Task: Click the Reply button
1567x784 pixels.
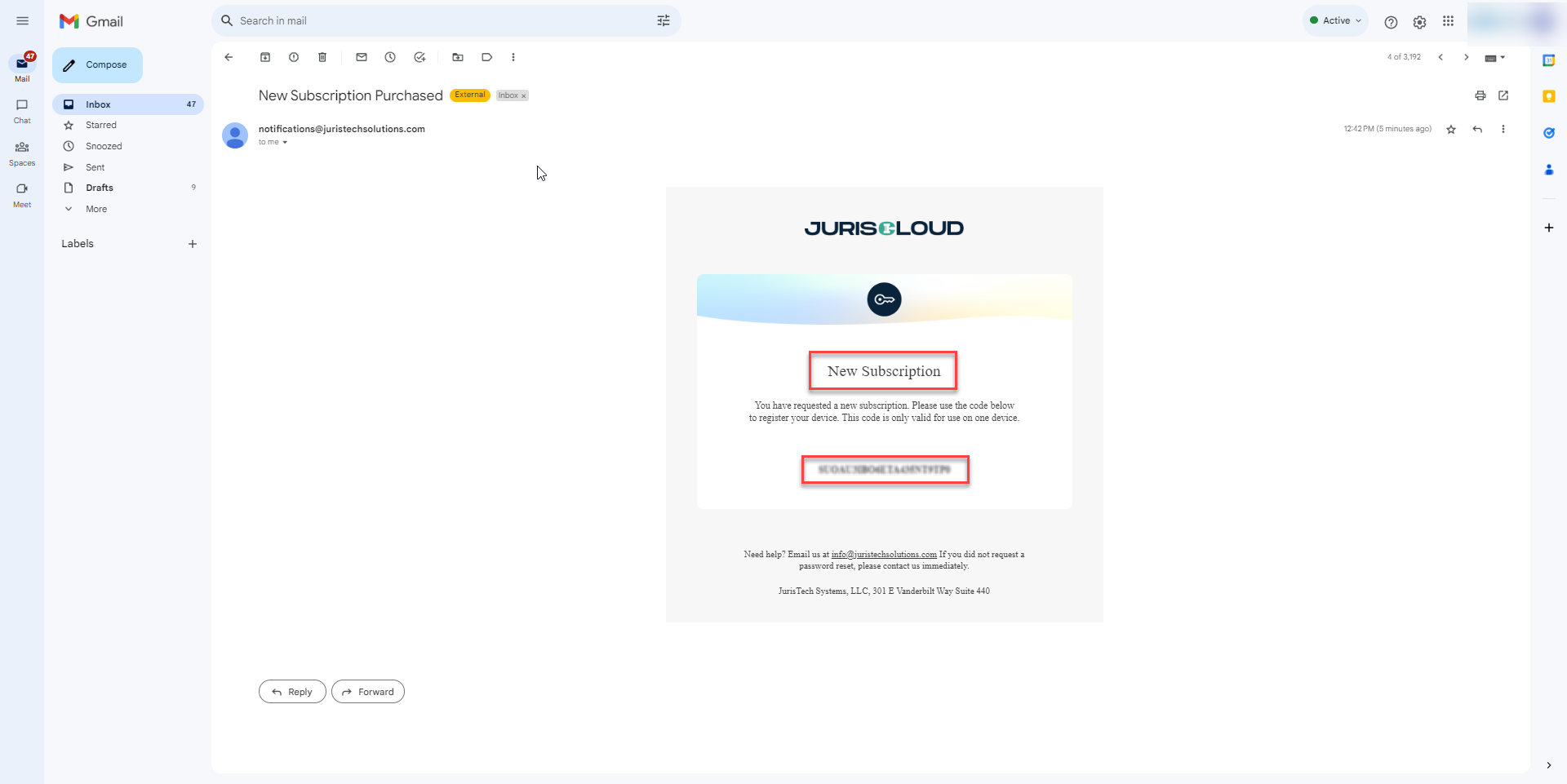Action: [x=291, y=691]
